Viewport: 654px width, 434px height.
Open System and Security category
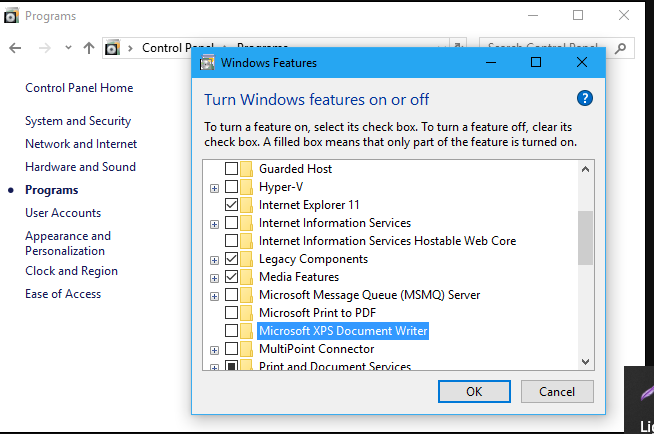(x=78, y=121)
